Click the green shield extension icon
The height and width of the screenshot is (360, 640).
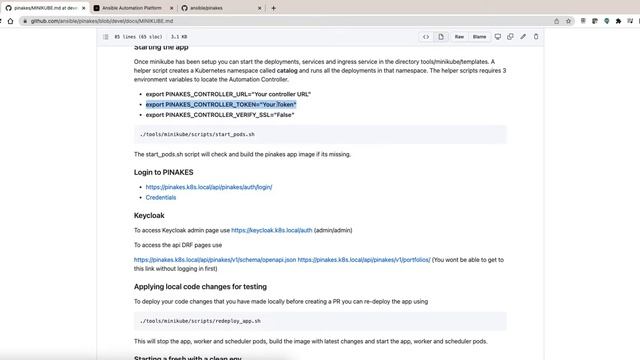[607, 21]
